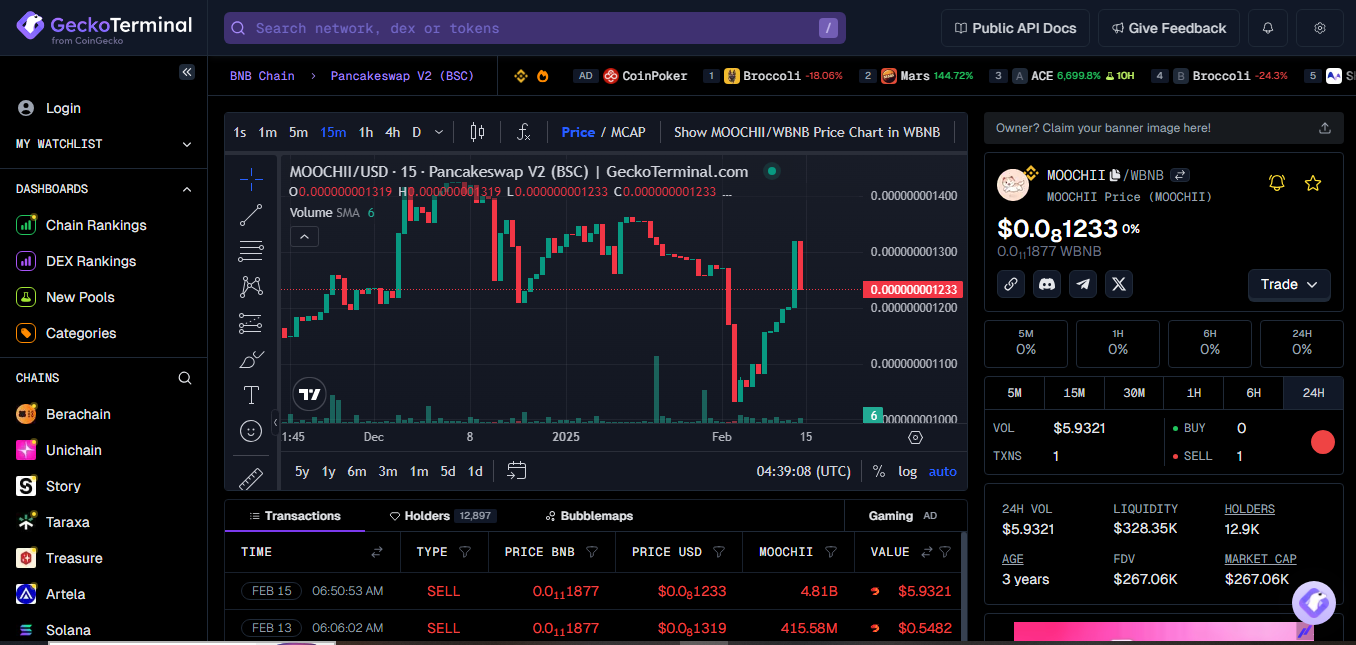Viewport: 1356px width, 645px height.
Task: Select the 1h chart interval
Action: click(x=366, y=132)
